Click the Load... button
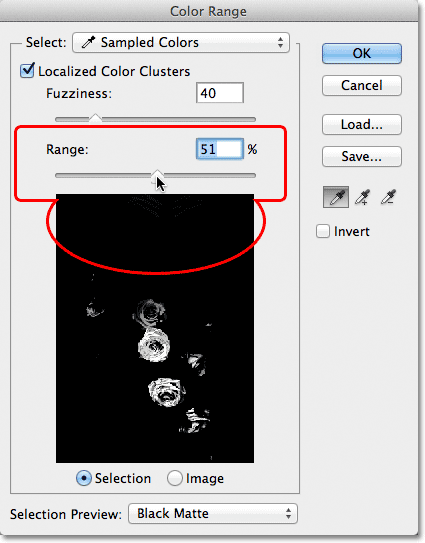Screen dimensions: 425x543 pyautogui.click(x=362, y=124)
